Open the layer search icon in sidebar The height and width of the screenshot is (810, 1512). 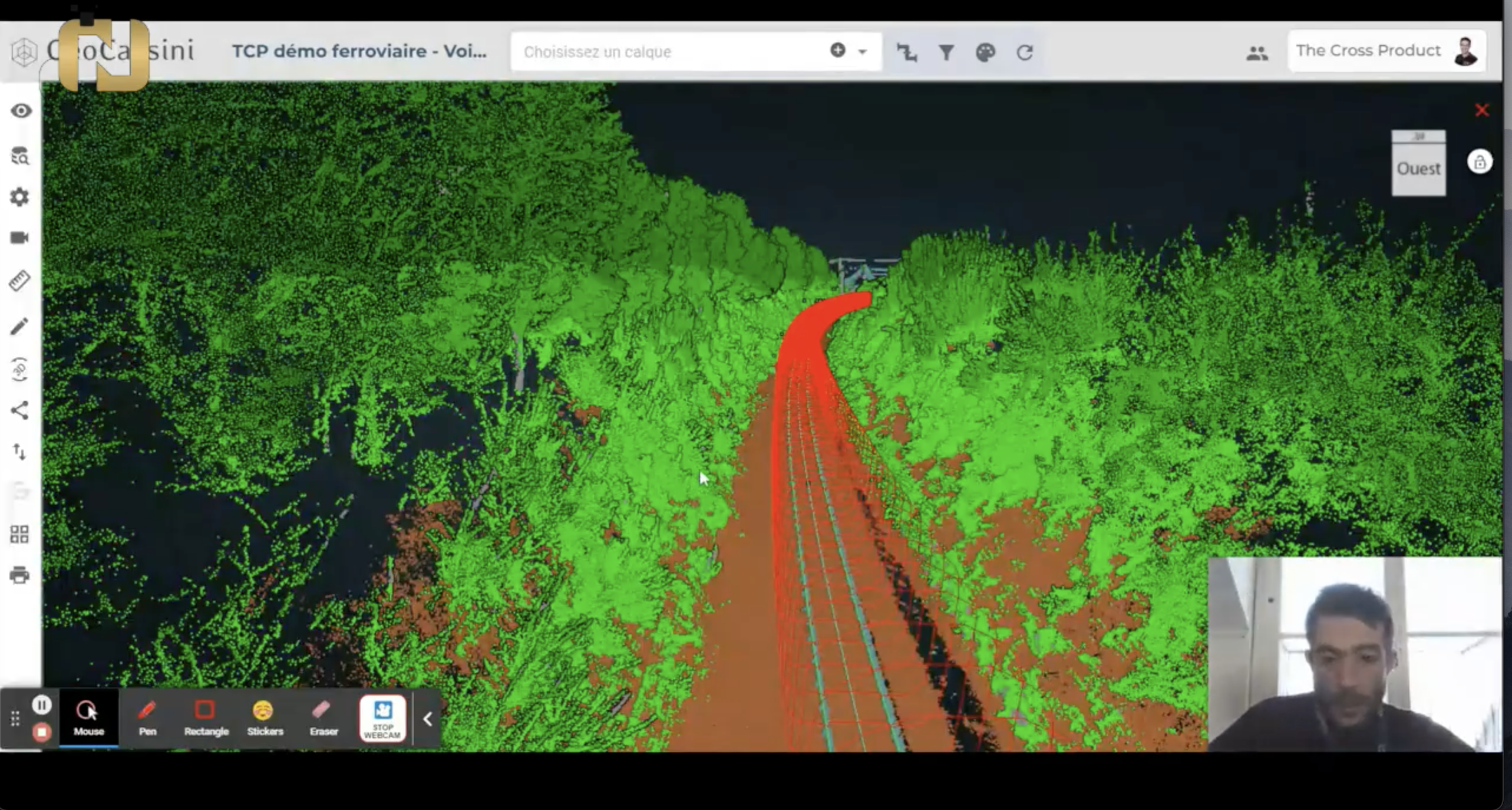click(19, 156)
